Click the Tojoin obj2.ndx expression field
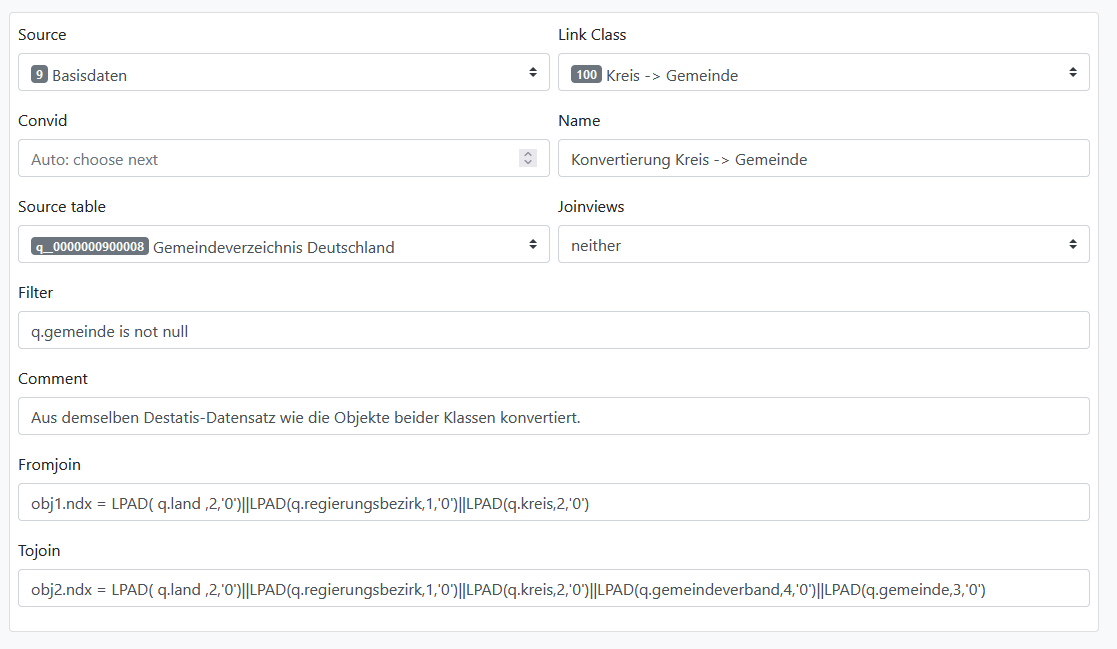 click(553, 589)
